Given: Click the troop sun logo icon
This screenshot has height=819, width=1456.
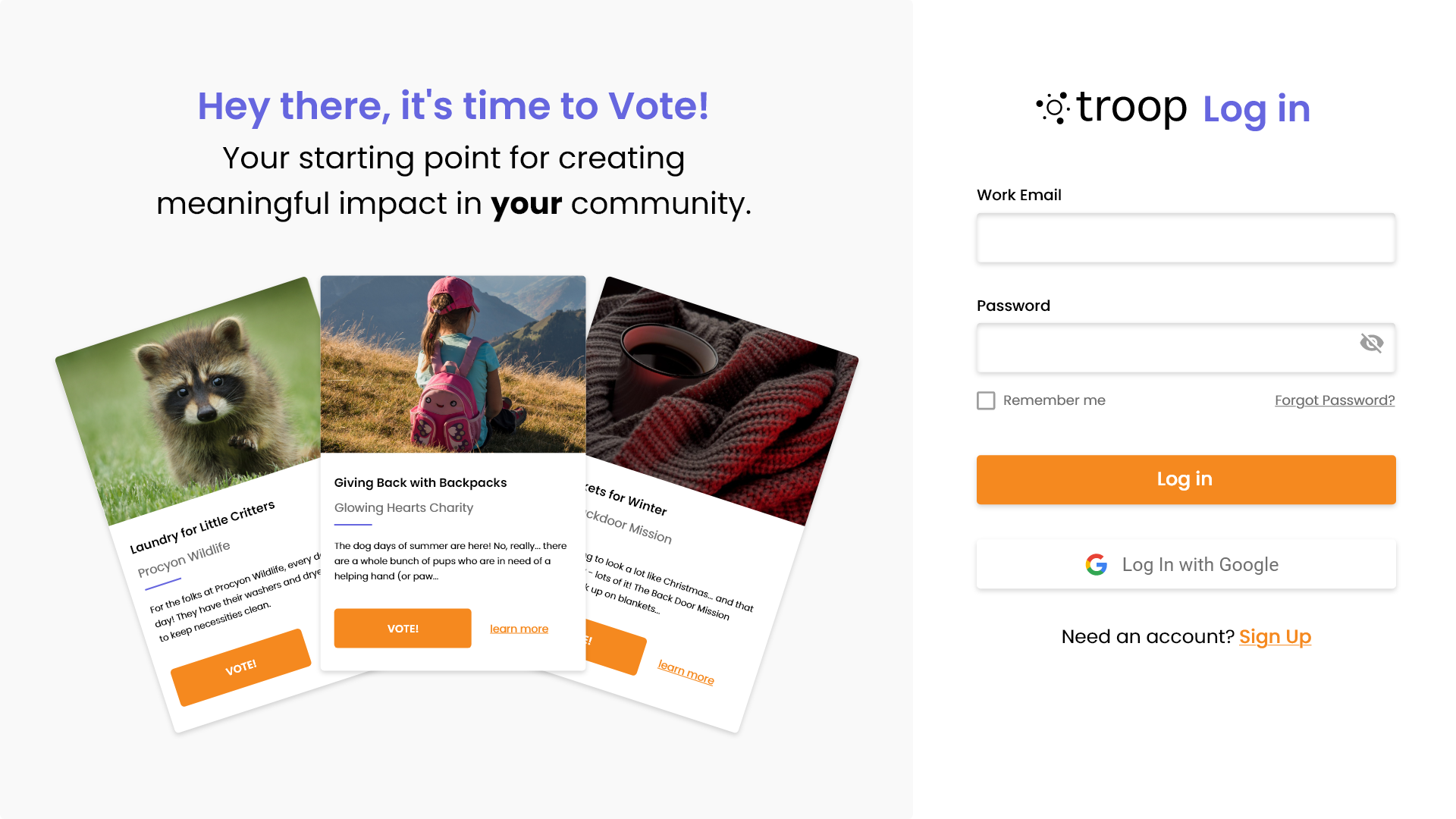Looking at the screenshot, I should [x=1053, y=108].
